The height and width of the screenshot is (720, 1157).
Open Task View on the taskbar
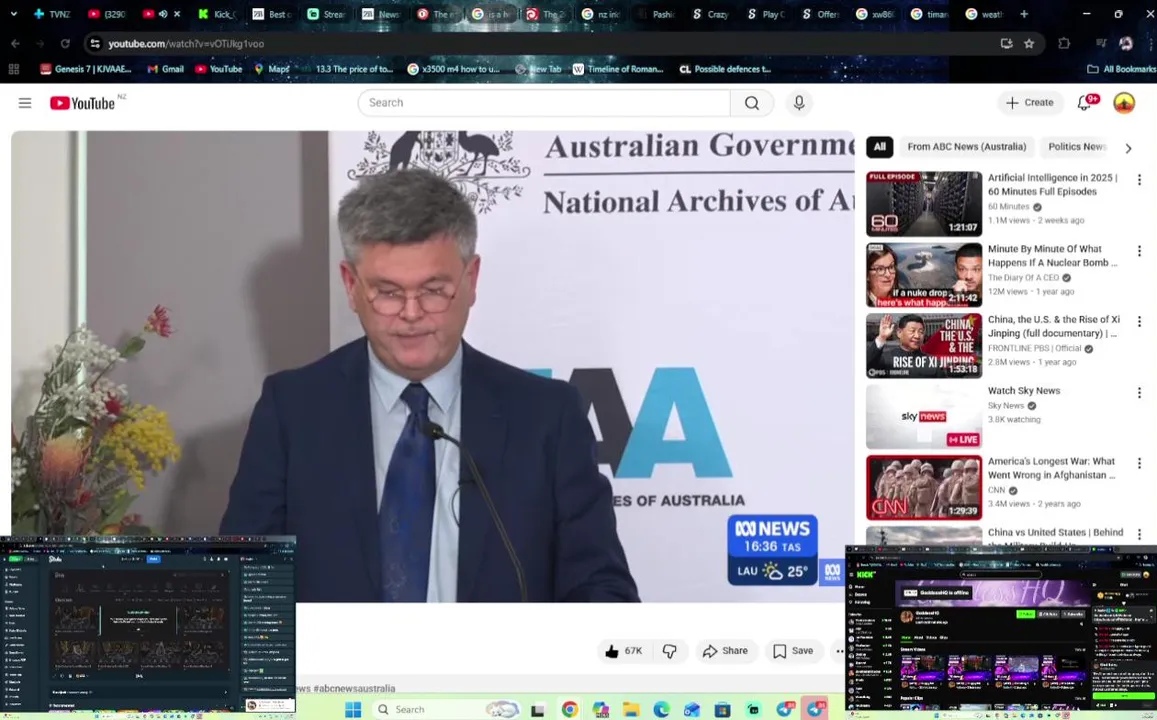[537, 710]
